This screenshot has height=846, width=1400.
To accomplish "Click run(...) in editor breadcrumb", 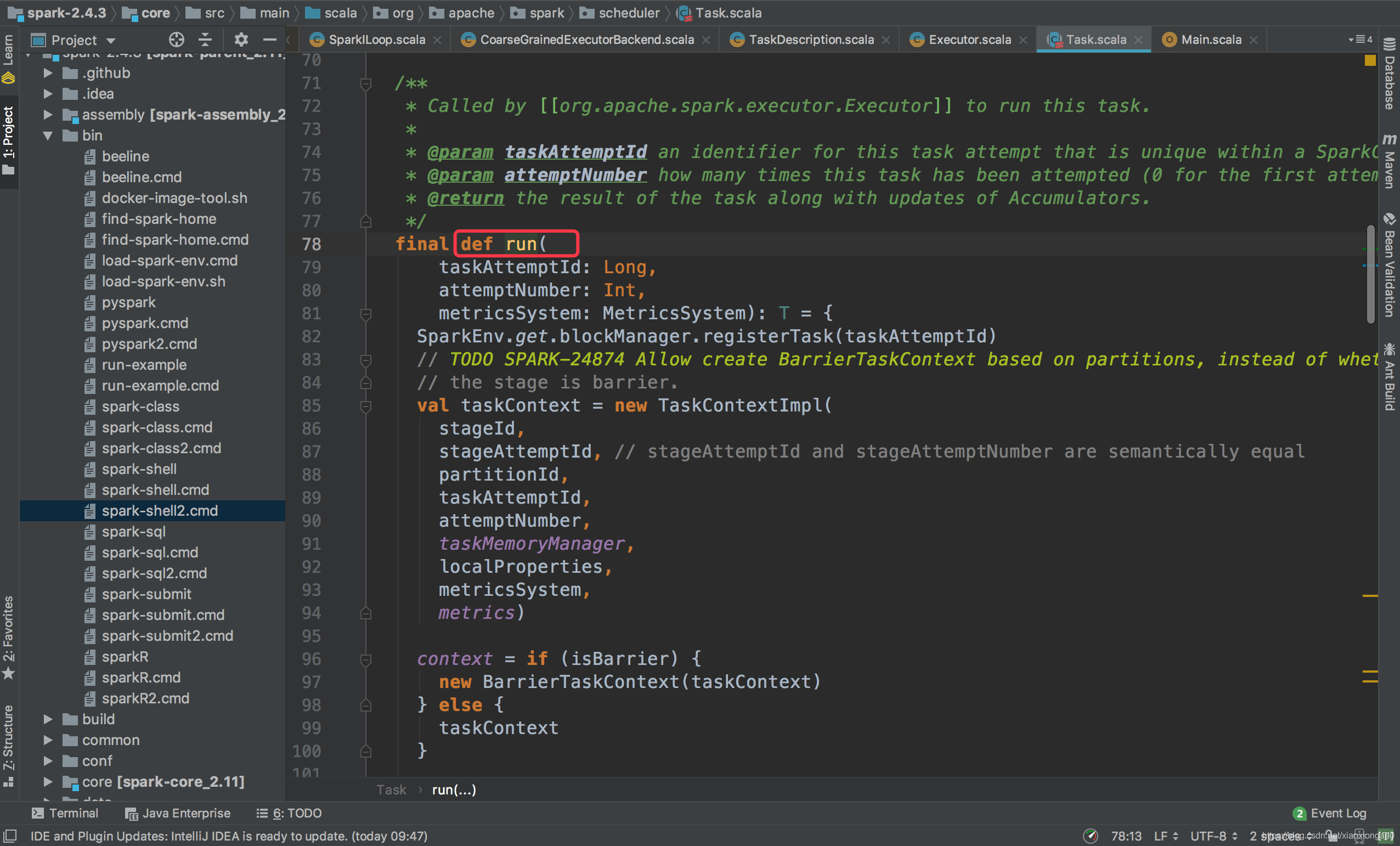I will click(454, 789).
